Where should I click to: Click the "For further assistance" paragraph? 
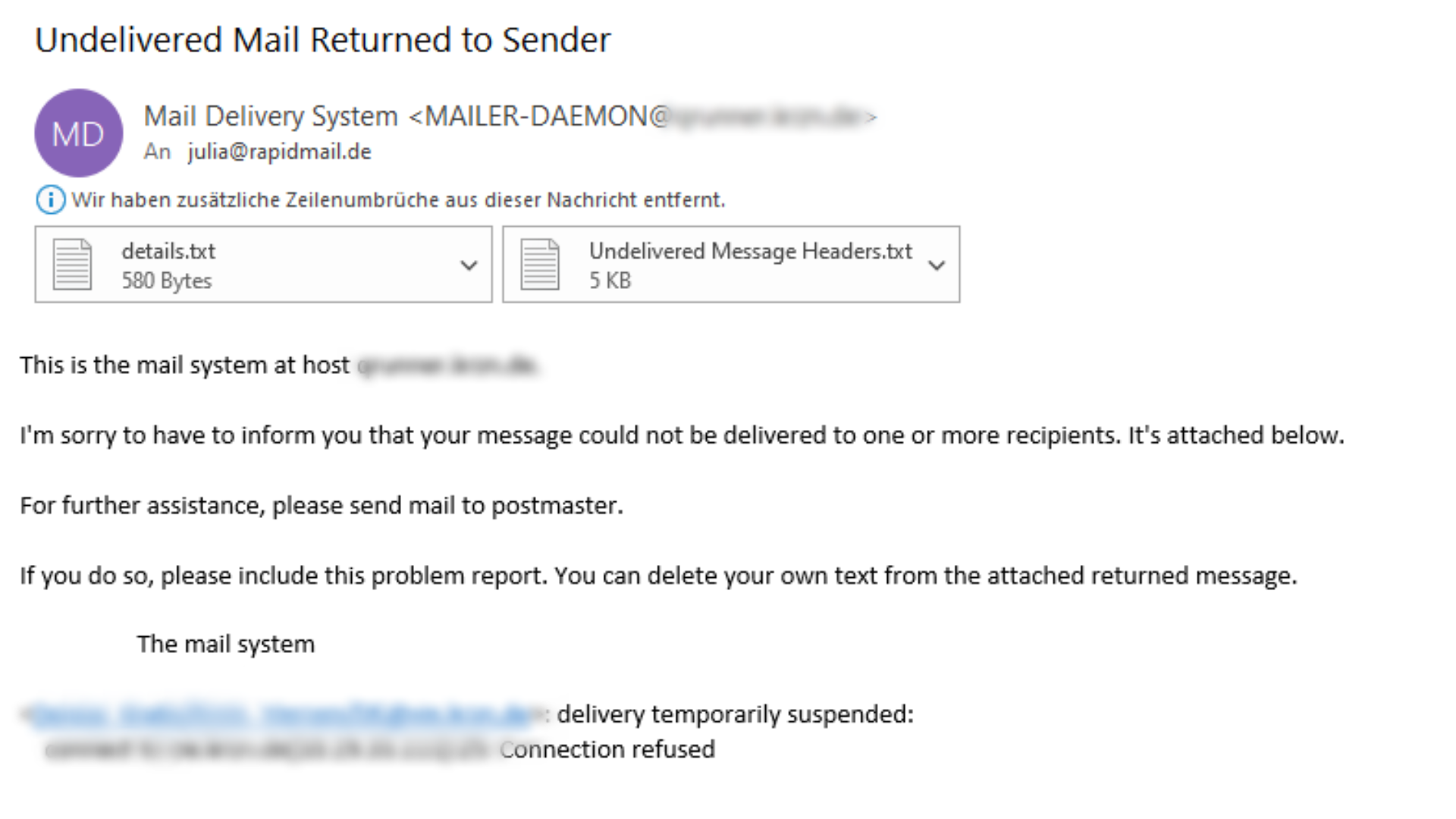coord(322,506)
